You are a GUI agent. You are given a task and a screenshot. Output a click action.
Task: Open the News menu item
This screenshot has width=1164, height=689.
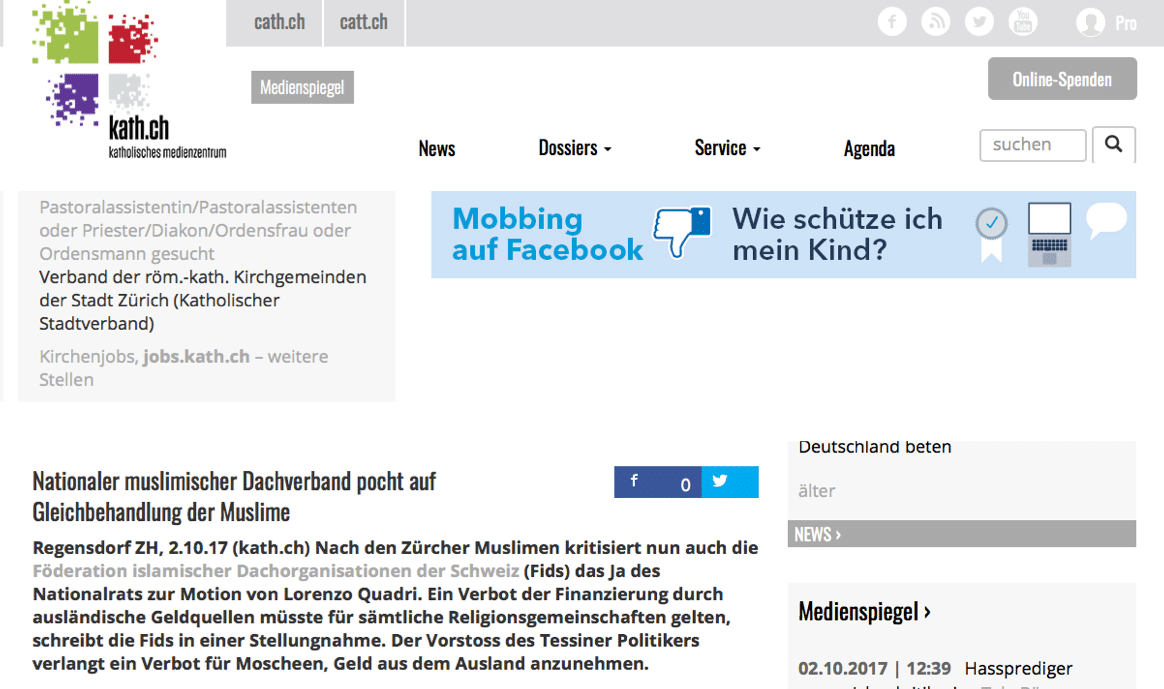pyautogui.click(x=437, y=149)
